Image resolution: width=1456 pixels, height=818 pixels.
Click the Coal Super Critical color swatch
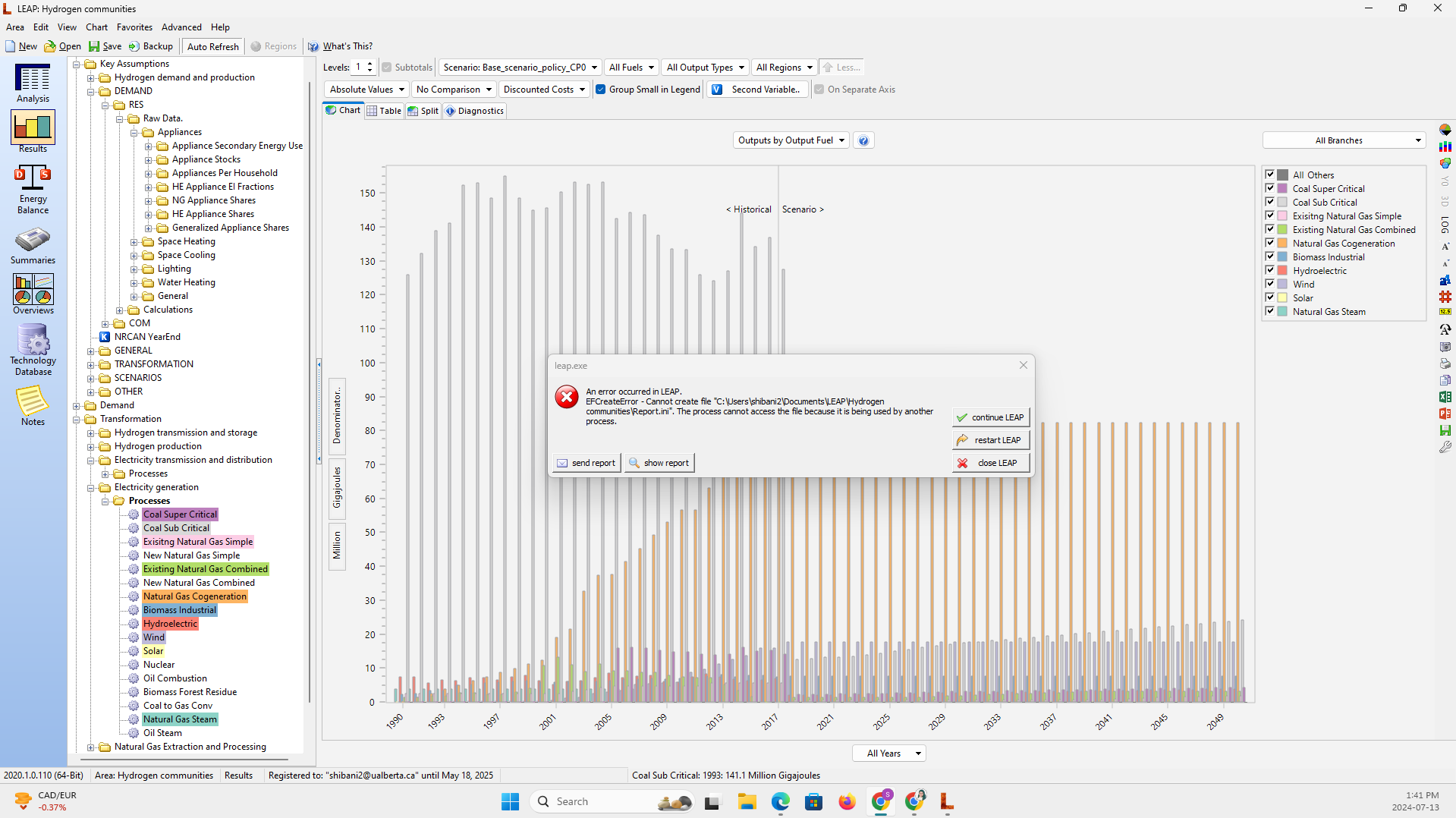1282,189
